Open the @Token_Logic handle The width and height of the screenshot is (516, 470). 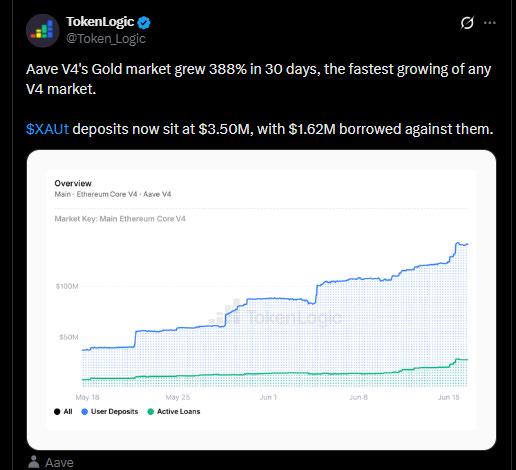pos(106,39)
